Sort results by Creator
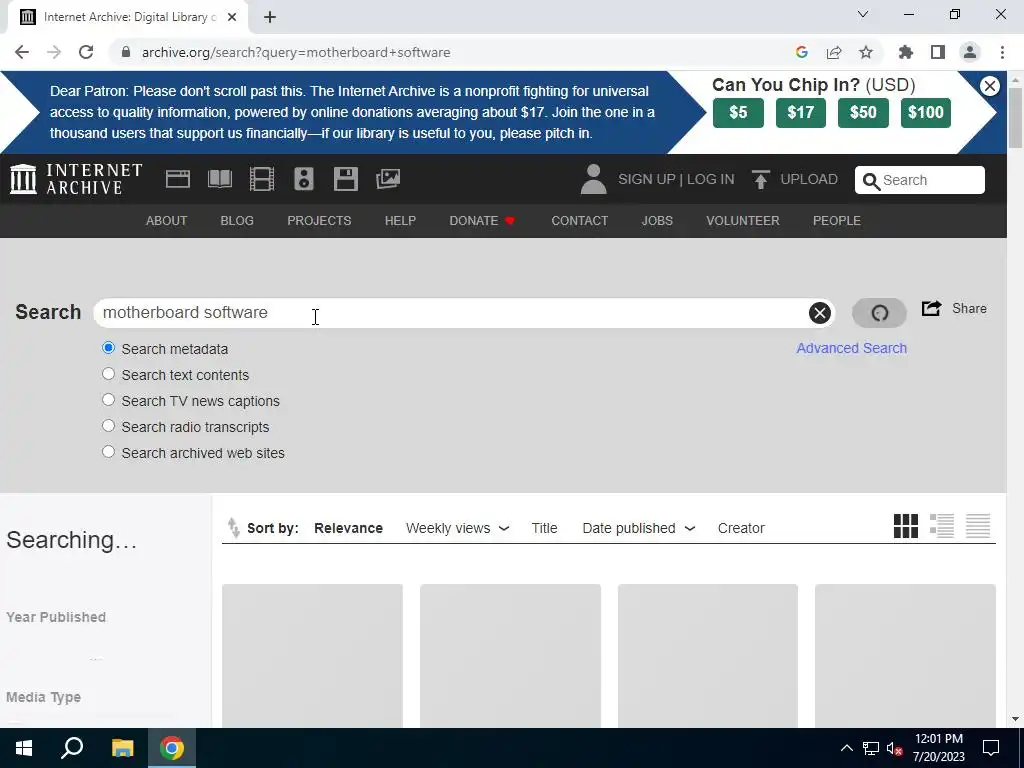 741,528
